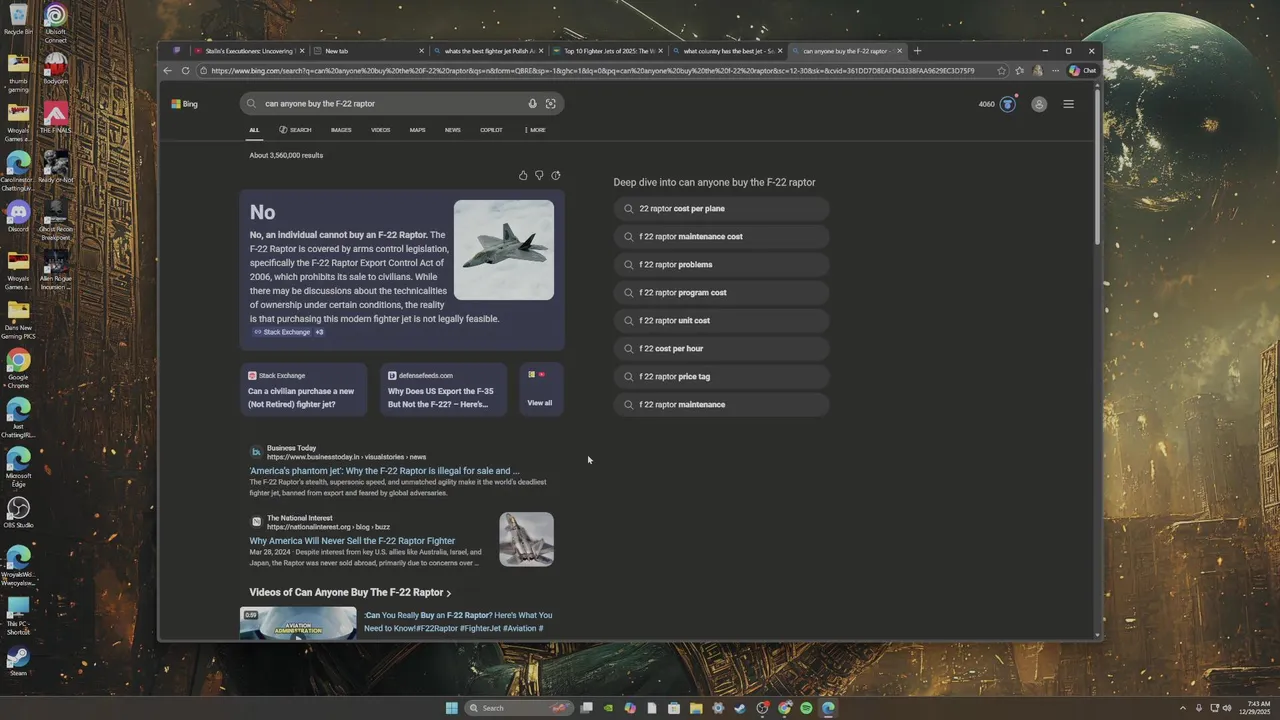1280x720 pixels.
Task: Select 'f 22 raptor price tag' suggestion
Action: tap(721, 377)
